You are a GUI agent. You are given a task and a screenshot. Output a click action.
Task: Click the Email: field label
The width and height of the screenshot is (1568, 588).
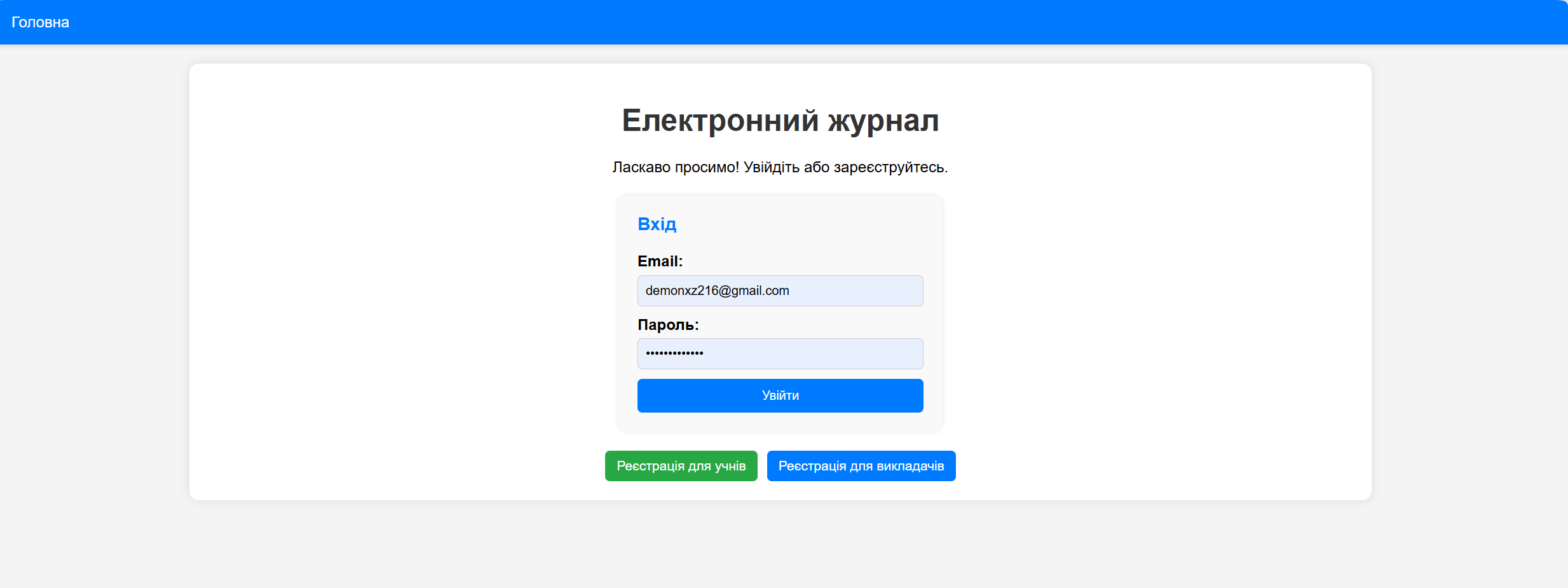coord(660,261)
